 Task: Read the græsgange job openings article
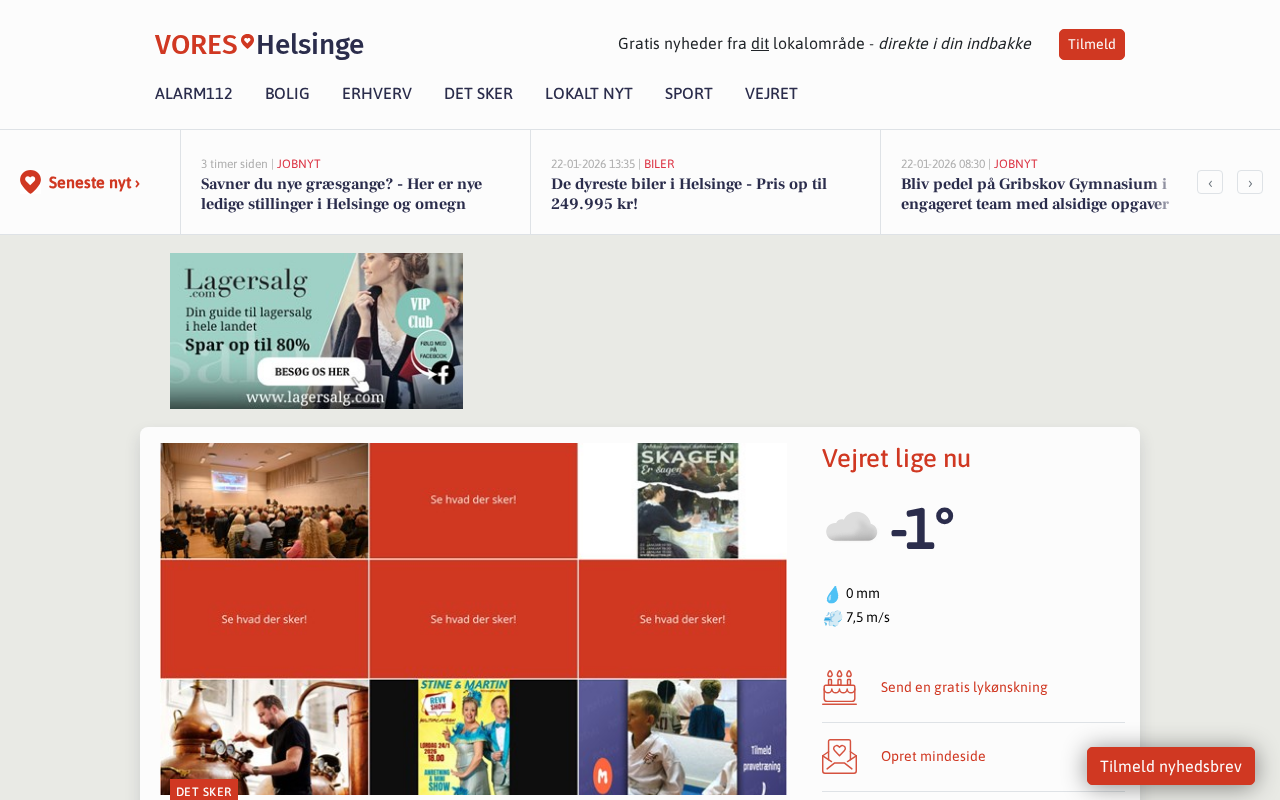[x=341, y=194]
